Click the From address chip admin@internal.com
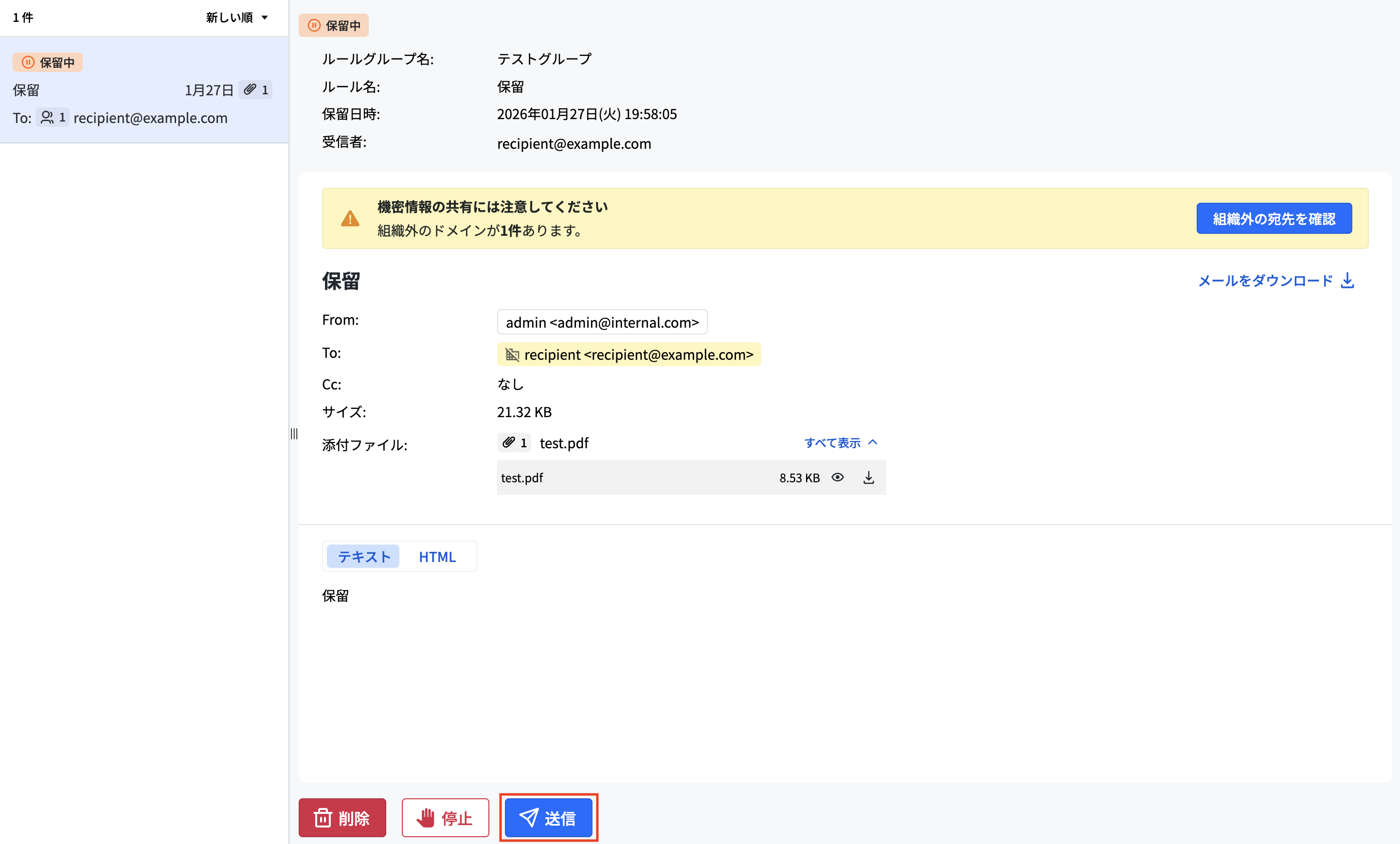This screenshot has height=844, width=1400. coord(602,322)
